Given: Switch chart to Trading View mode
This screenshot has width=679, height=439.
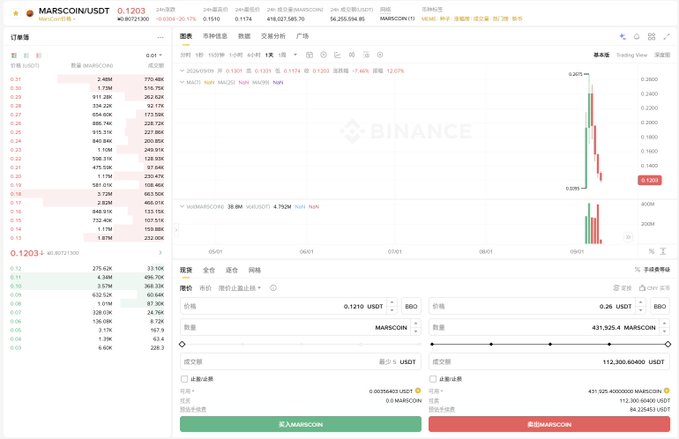Looking at the screenshot, I should click(631, 55).
